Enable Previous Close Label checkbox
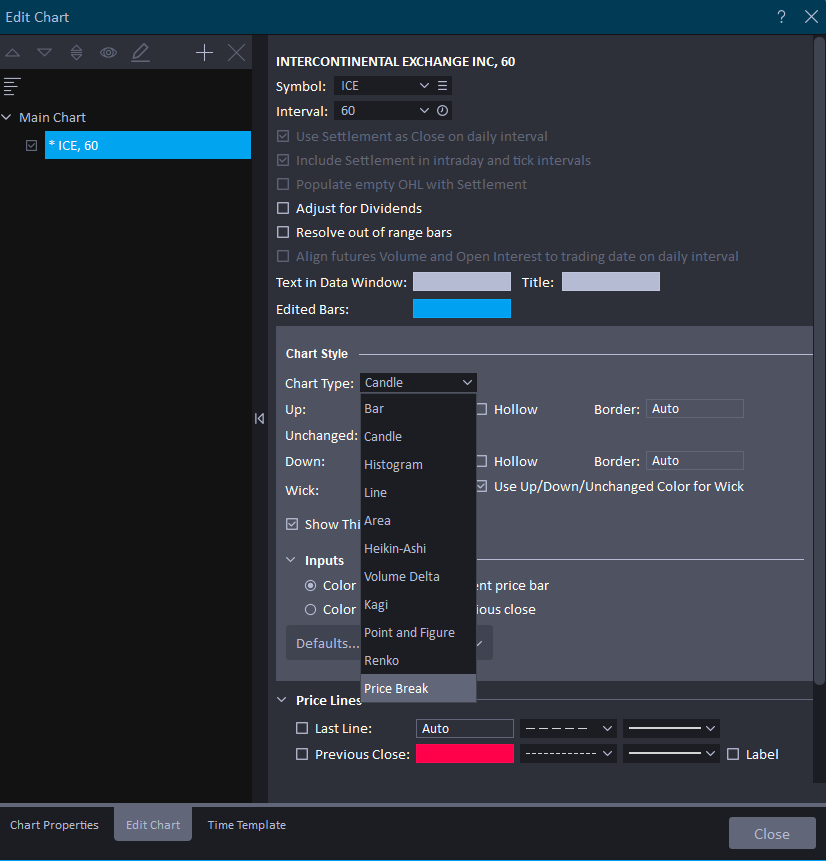Viewport: 826px width, 861px height. 733,754
